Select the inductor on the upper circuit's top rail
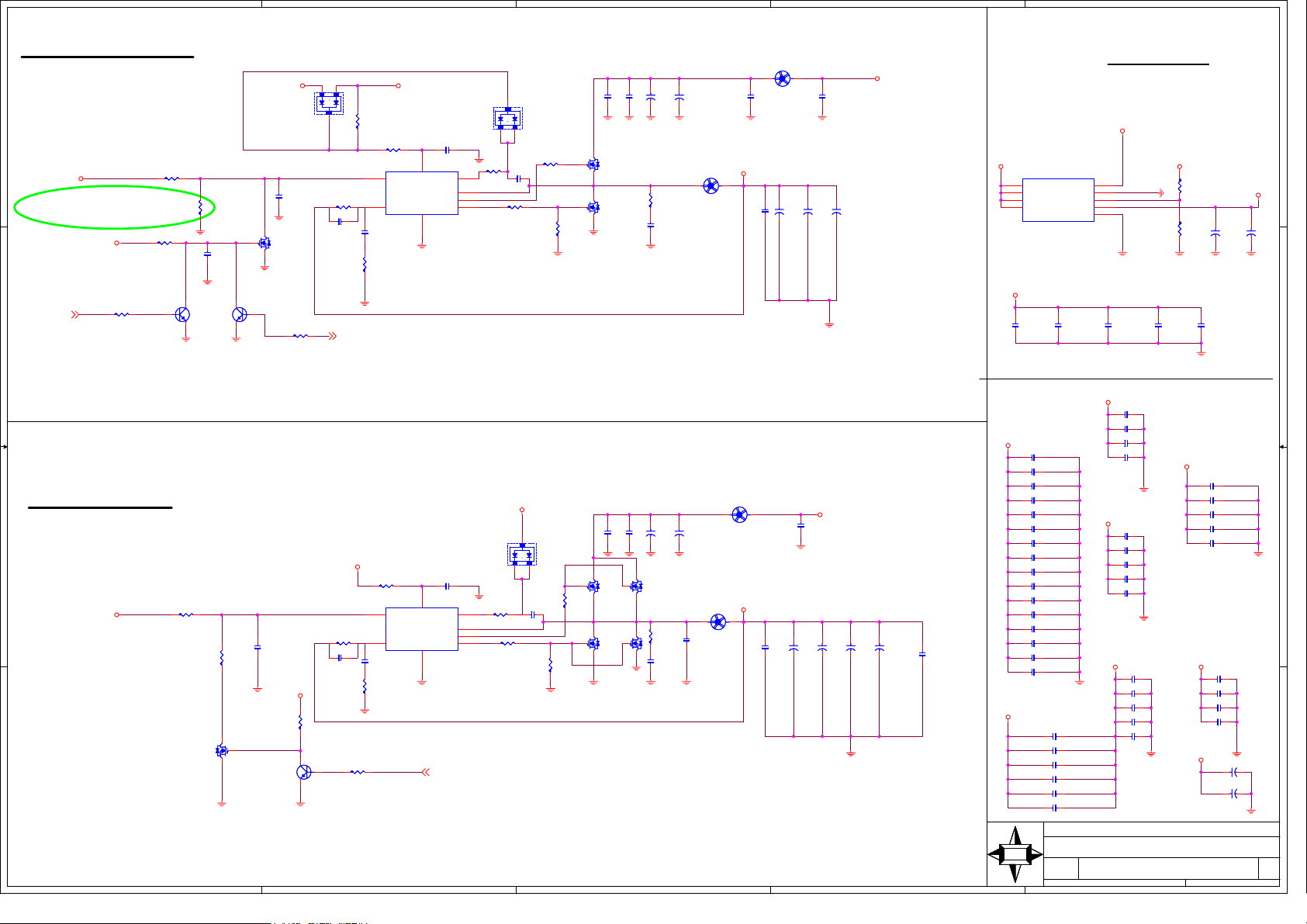This screenshot has height=924, width=1307. (783, 78)
